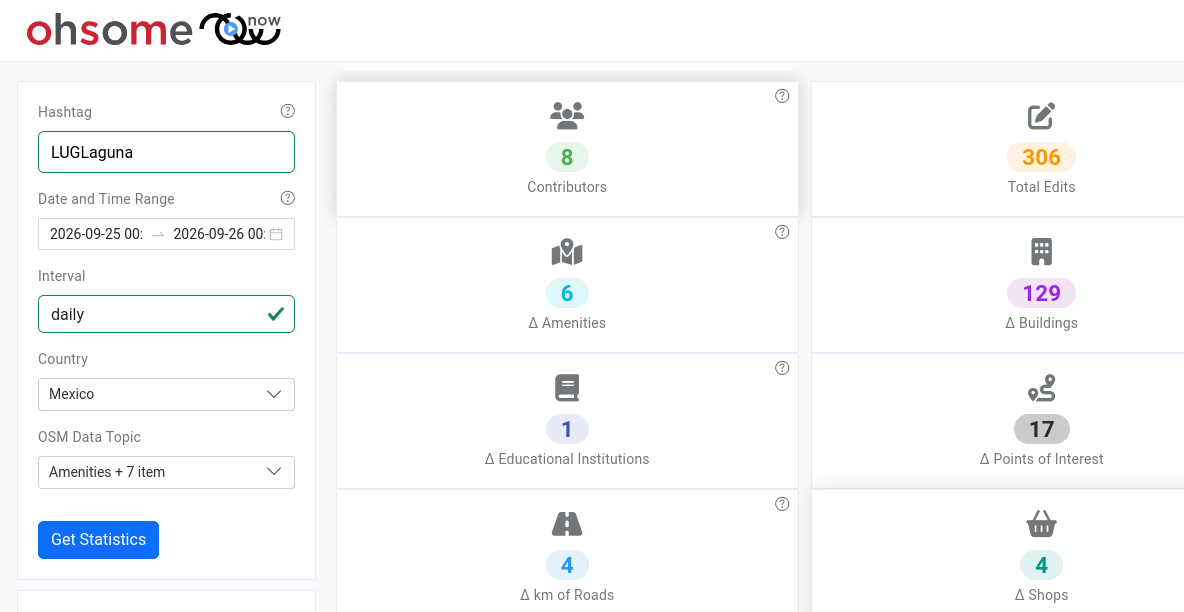Open help icon on Contributors card

click(x=782, y=96)
